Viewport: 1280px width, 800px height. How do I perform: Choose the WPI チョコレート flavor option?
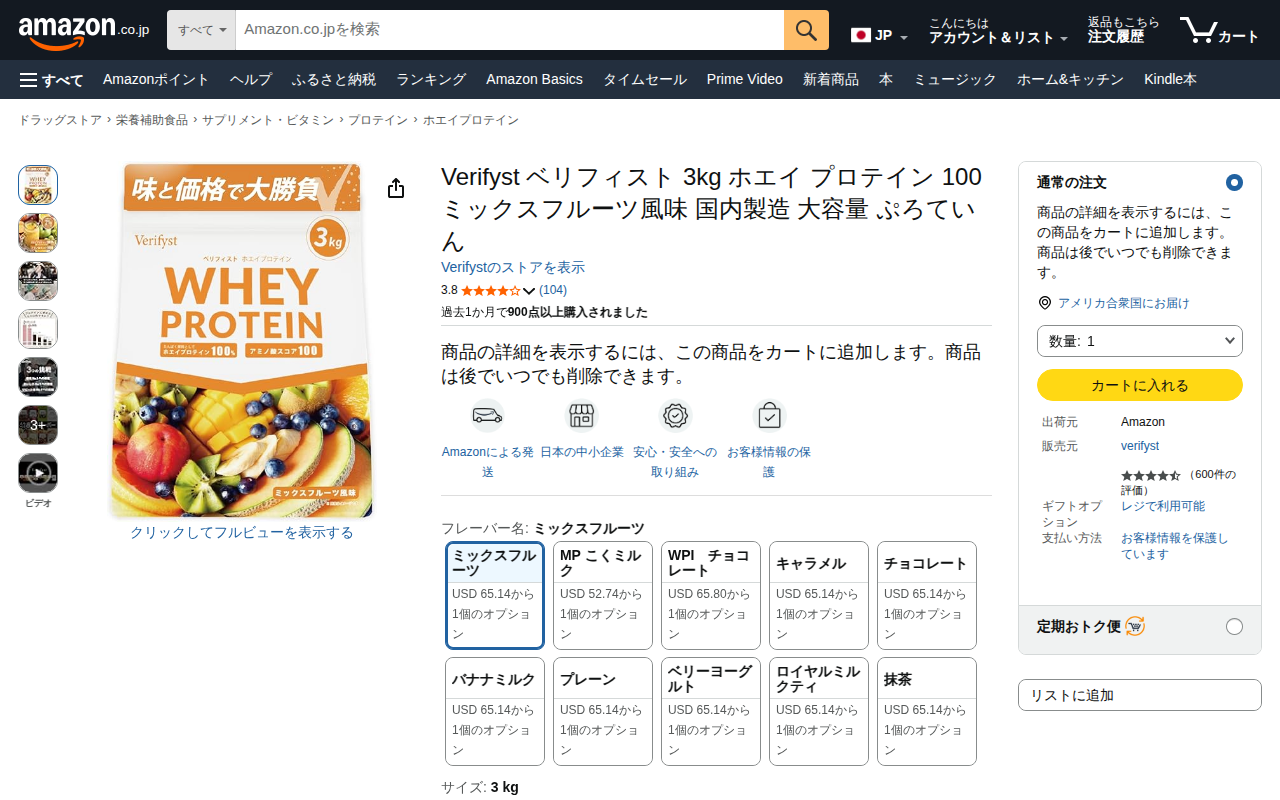pos(711,595)
